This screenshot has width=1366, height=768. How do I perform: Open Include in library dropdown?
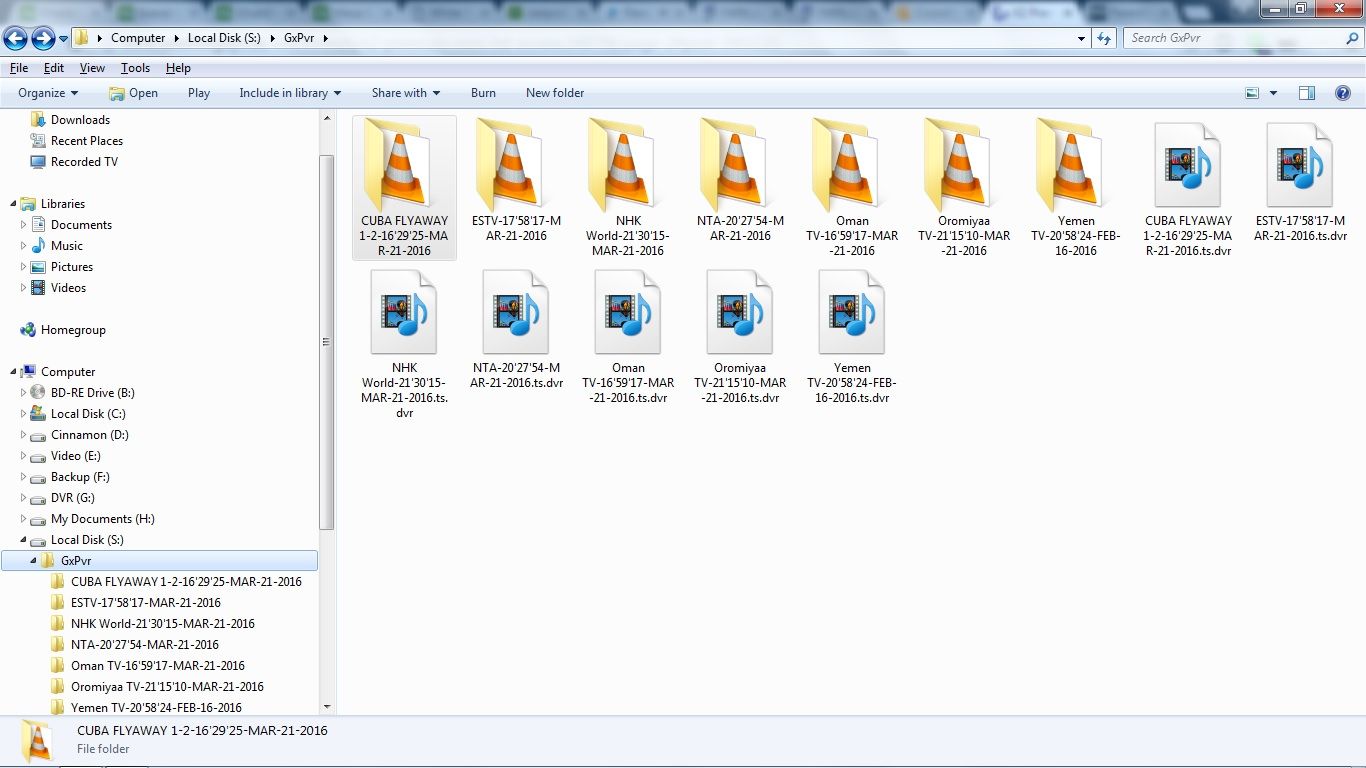290,93
